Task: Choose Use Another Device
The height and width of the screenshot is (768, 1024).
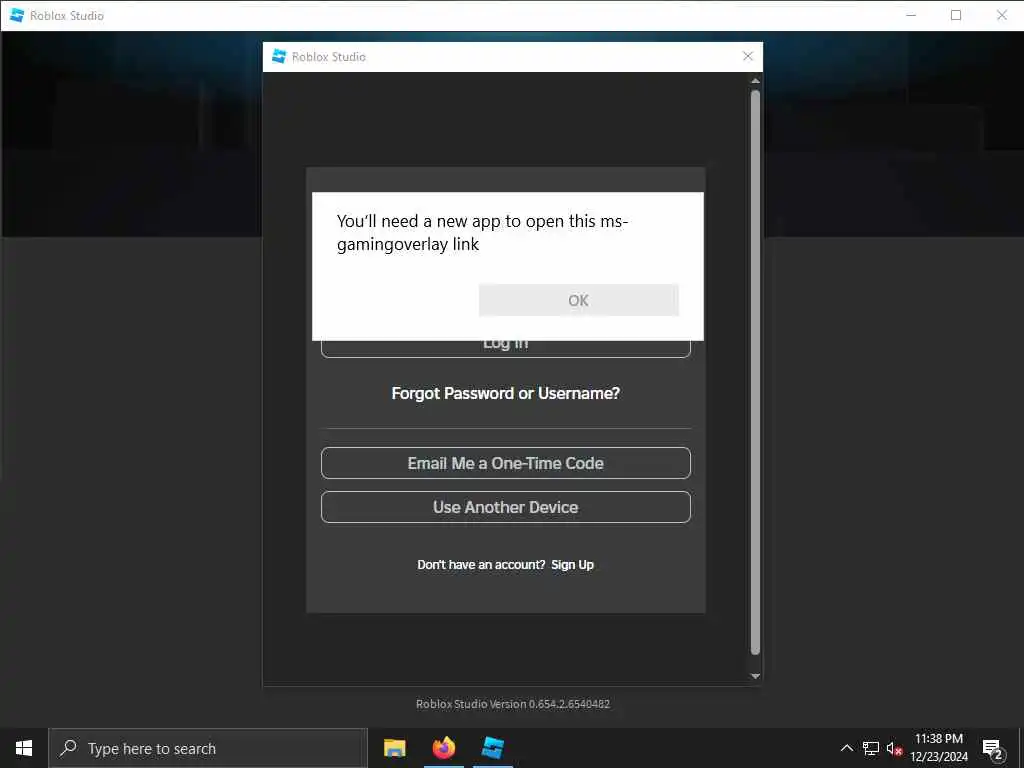Action: click(x=505, y=507)
